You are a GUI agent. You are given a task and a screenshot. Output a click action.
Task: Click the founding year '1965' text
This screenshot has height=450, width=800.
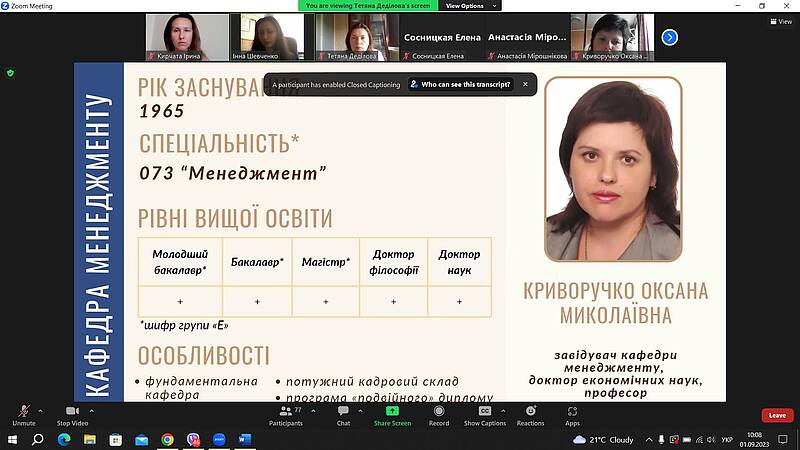click(x=162, y=111)
